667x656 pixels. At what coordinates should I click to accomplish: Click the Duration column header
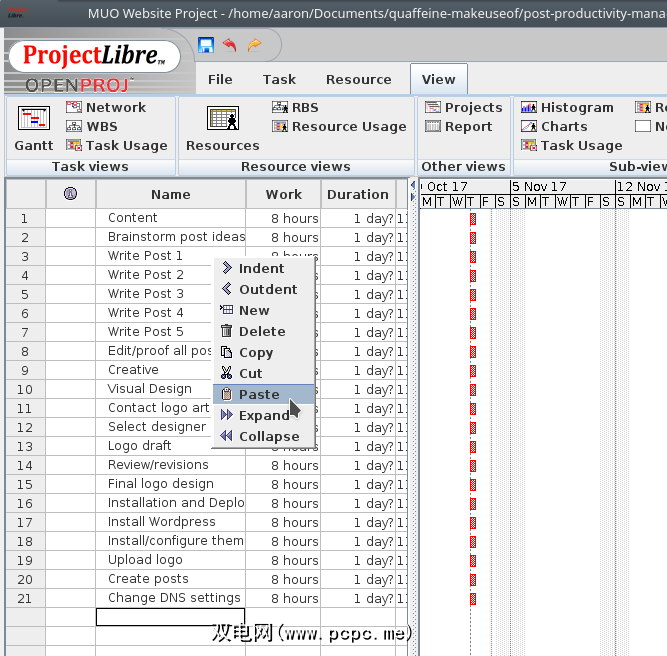358,194
